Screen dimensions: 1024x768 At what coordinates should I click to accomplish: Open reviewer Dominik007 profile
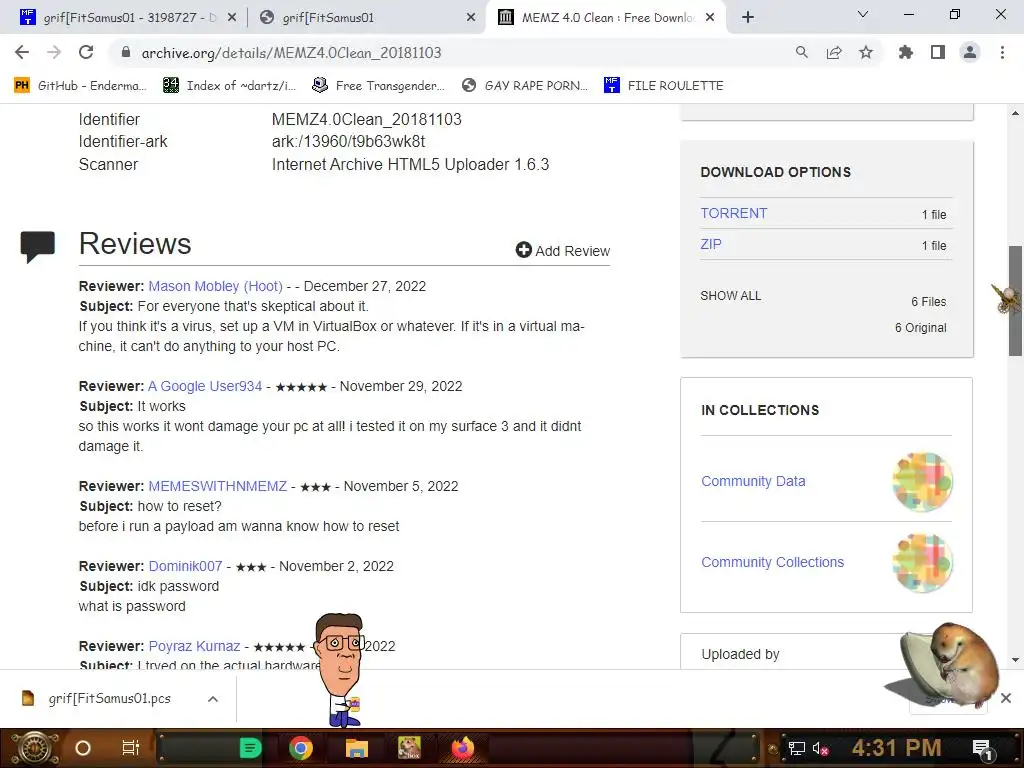[185, 566]
